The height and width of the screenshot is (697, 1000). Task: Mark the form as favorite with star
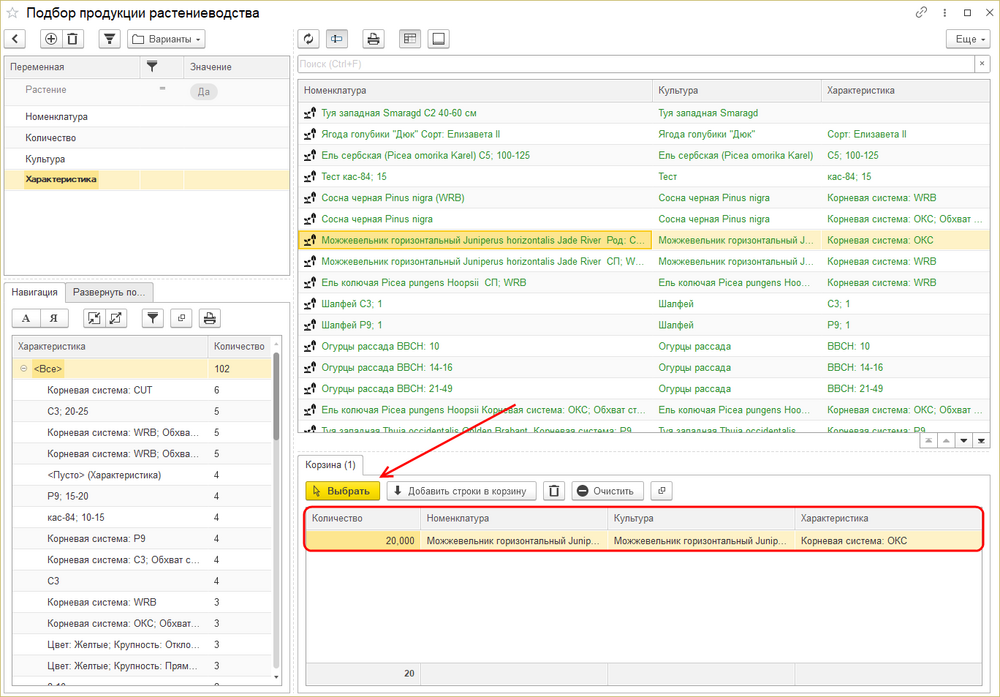[12, 13]
